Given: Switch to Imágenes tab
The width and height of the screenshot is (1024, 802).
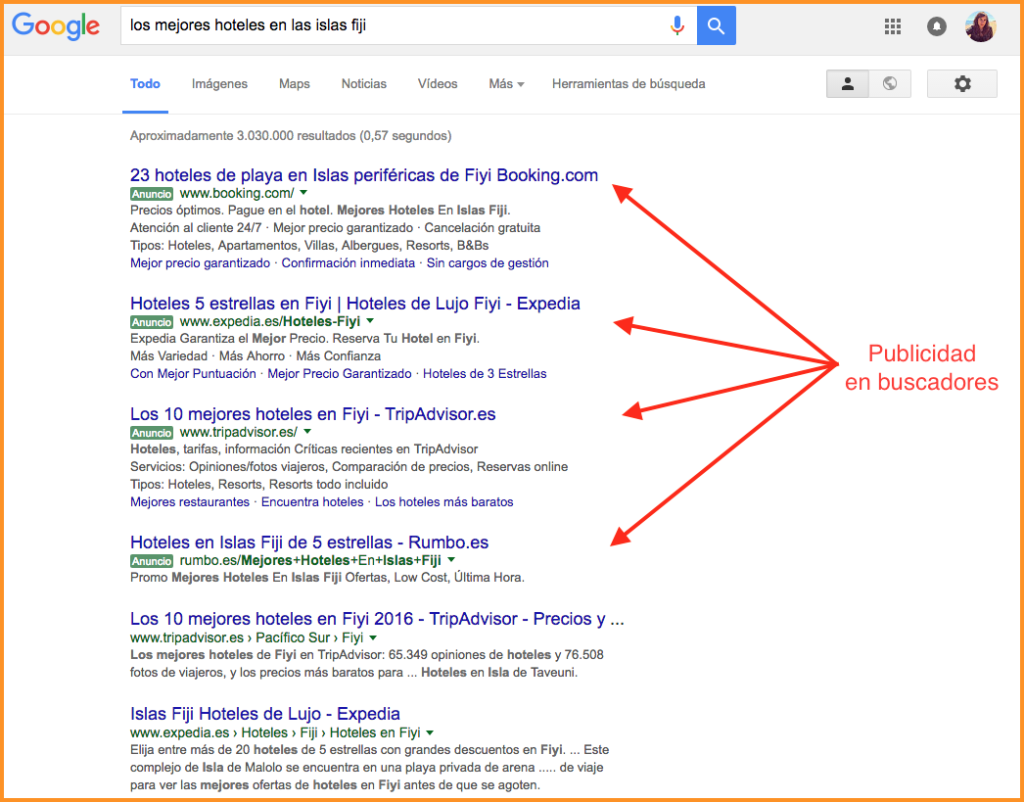Looking at the screenshot, I should 219,84.
